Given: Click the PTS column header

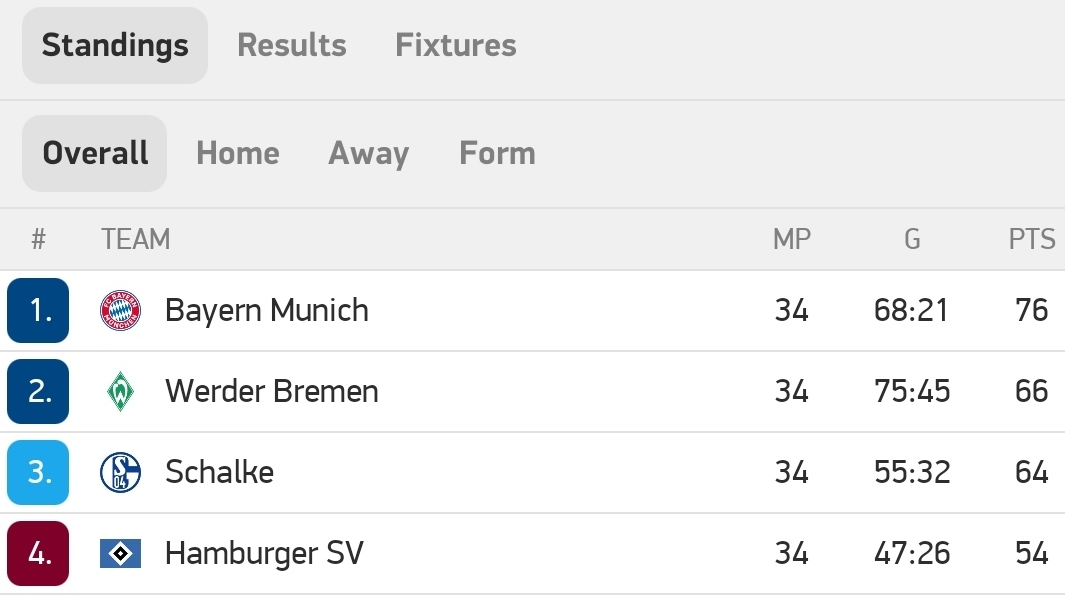Looking at the screenshot, I should point(1032,239).
